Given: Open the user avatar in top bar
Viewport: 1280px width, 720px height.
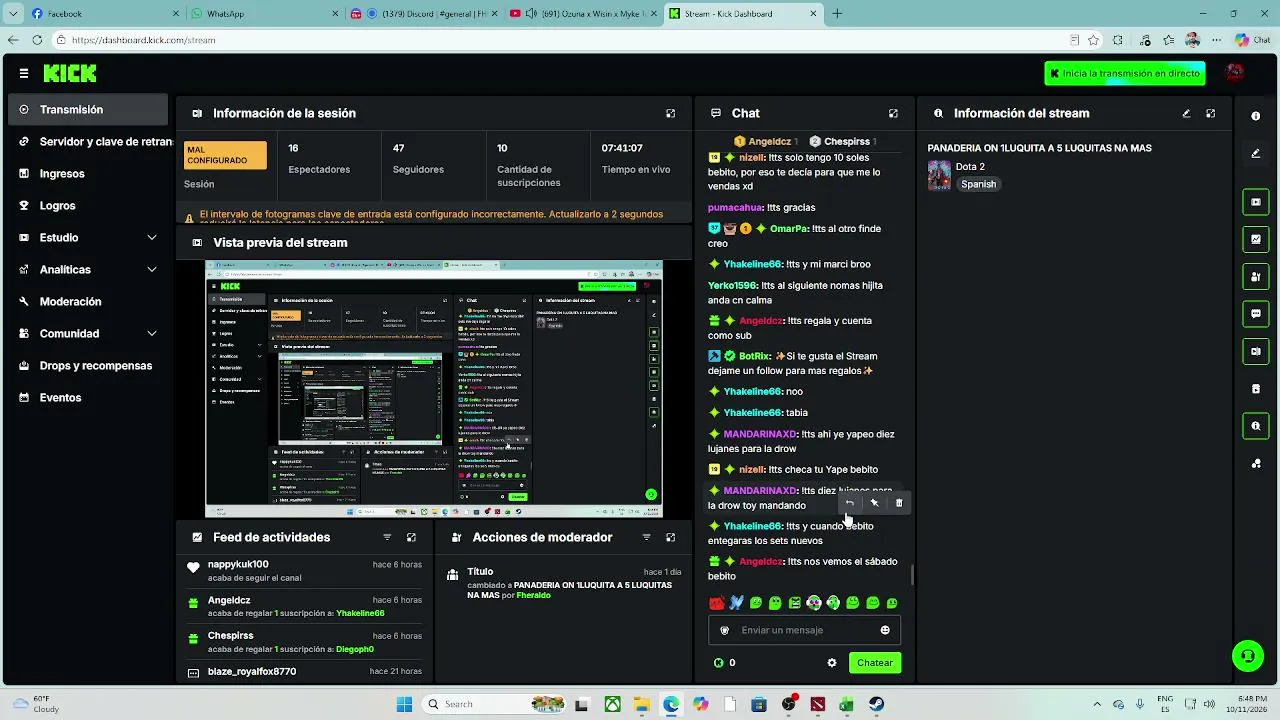Looking at the screenshot, I should click(x=1235, y=73).
